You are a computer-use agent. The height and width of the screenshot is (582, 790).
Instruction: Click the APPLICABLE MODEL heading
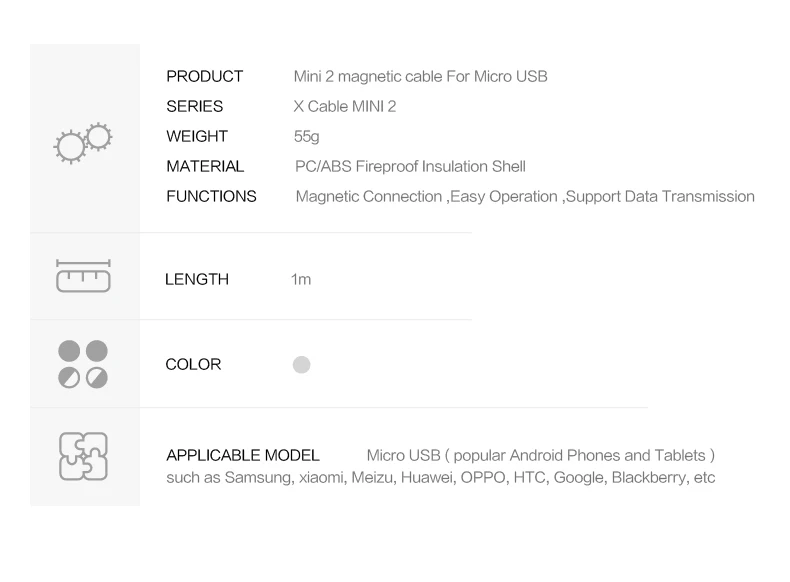[x=243, y=456]
